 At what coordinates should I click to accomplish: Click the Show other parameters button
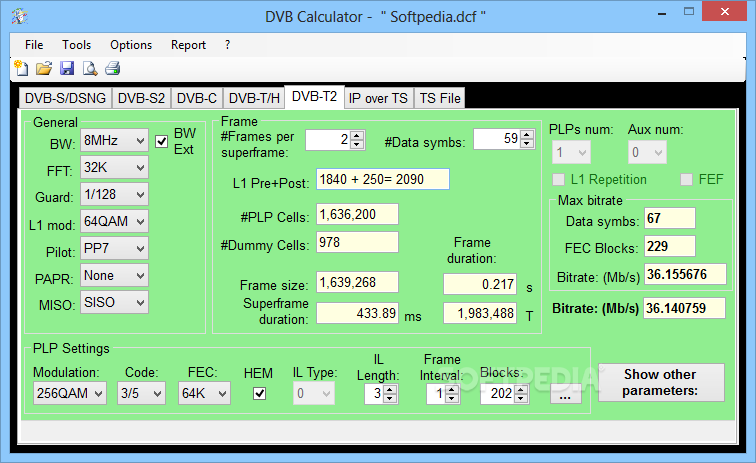click(x=661, y=382)
